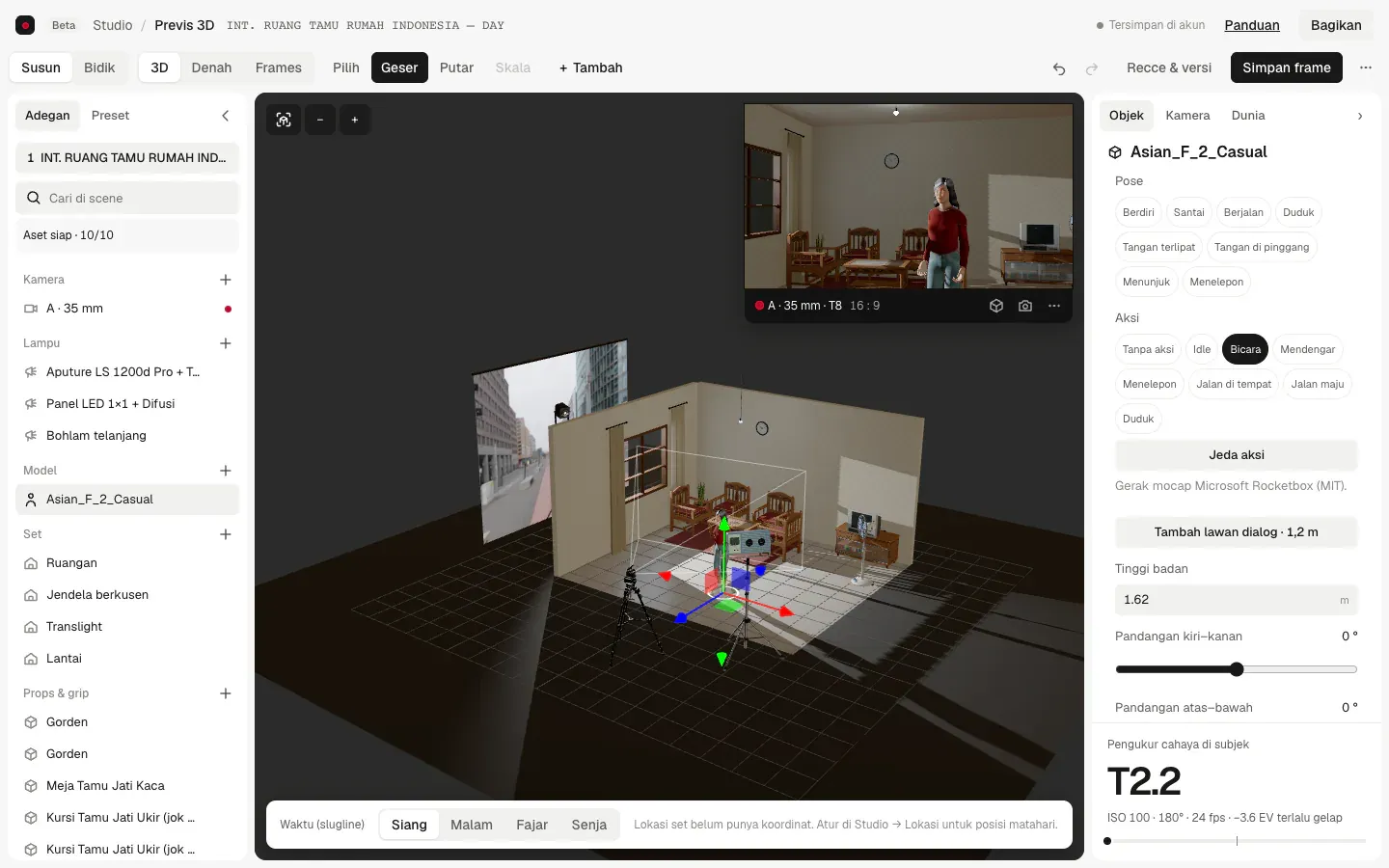Click the 3D cube icon in camera preview
This screenshot has height=868, width=1389.
click(x=996, y=306)
